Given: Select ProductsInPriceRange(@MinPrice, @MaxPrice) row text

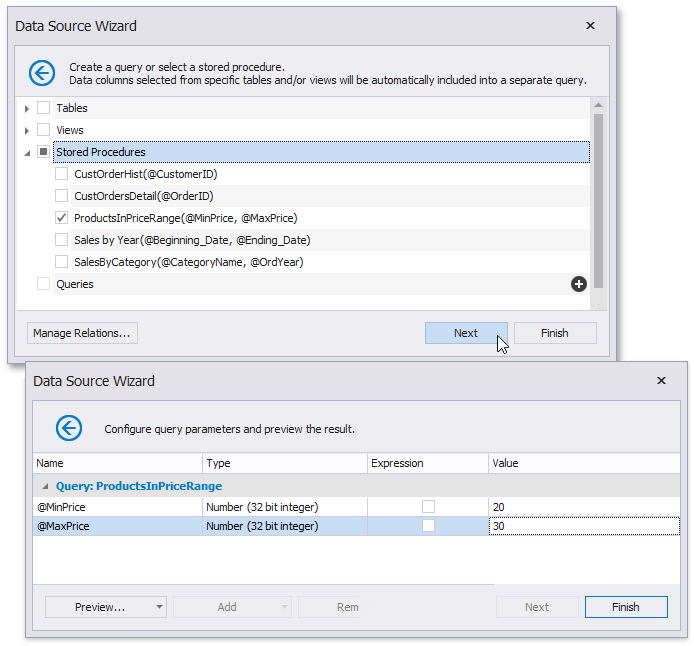Looking at the screenshot, I should (186, 218).
